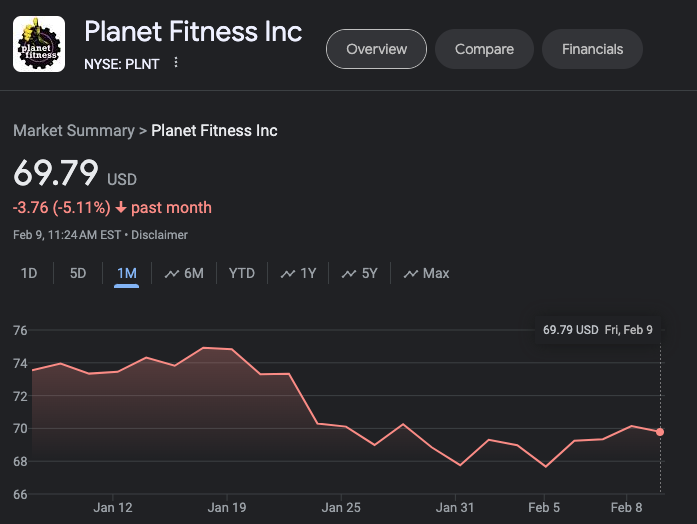
Task: Click the Planet Fitness logo thumbnail
Action: pyautogui.click(x=39, y=44)
